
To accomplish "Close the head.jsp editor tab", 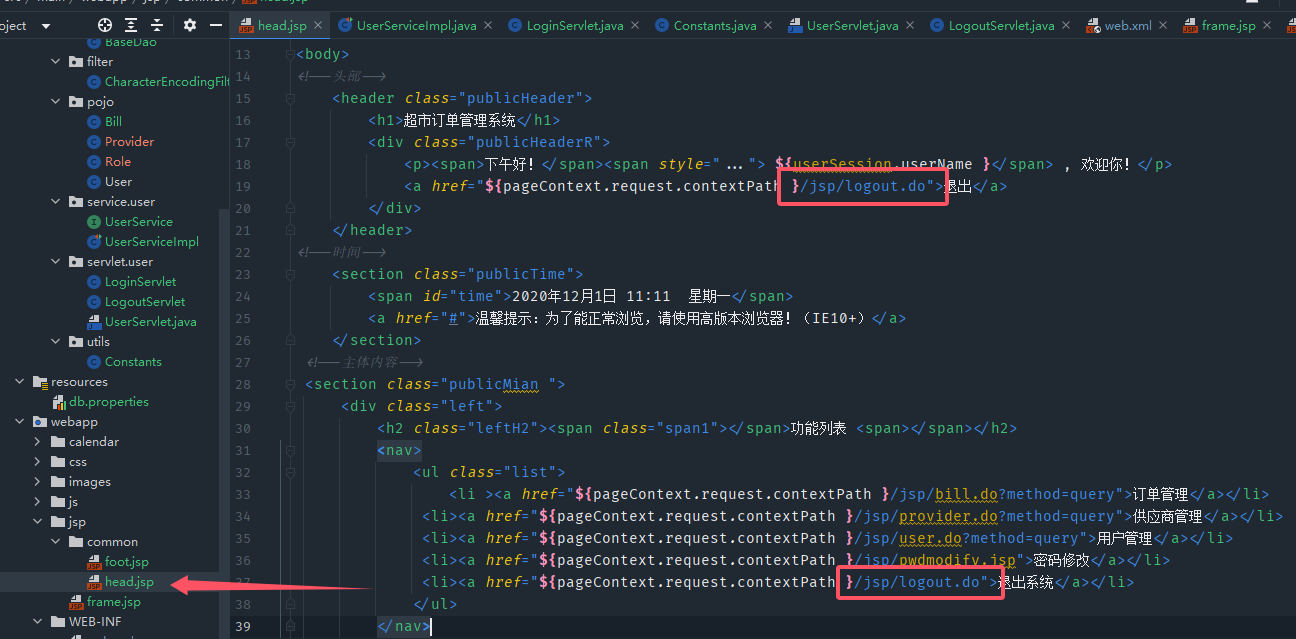I will pos(318,26).
